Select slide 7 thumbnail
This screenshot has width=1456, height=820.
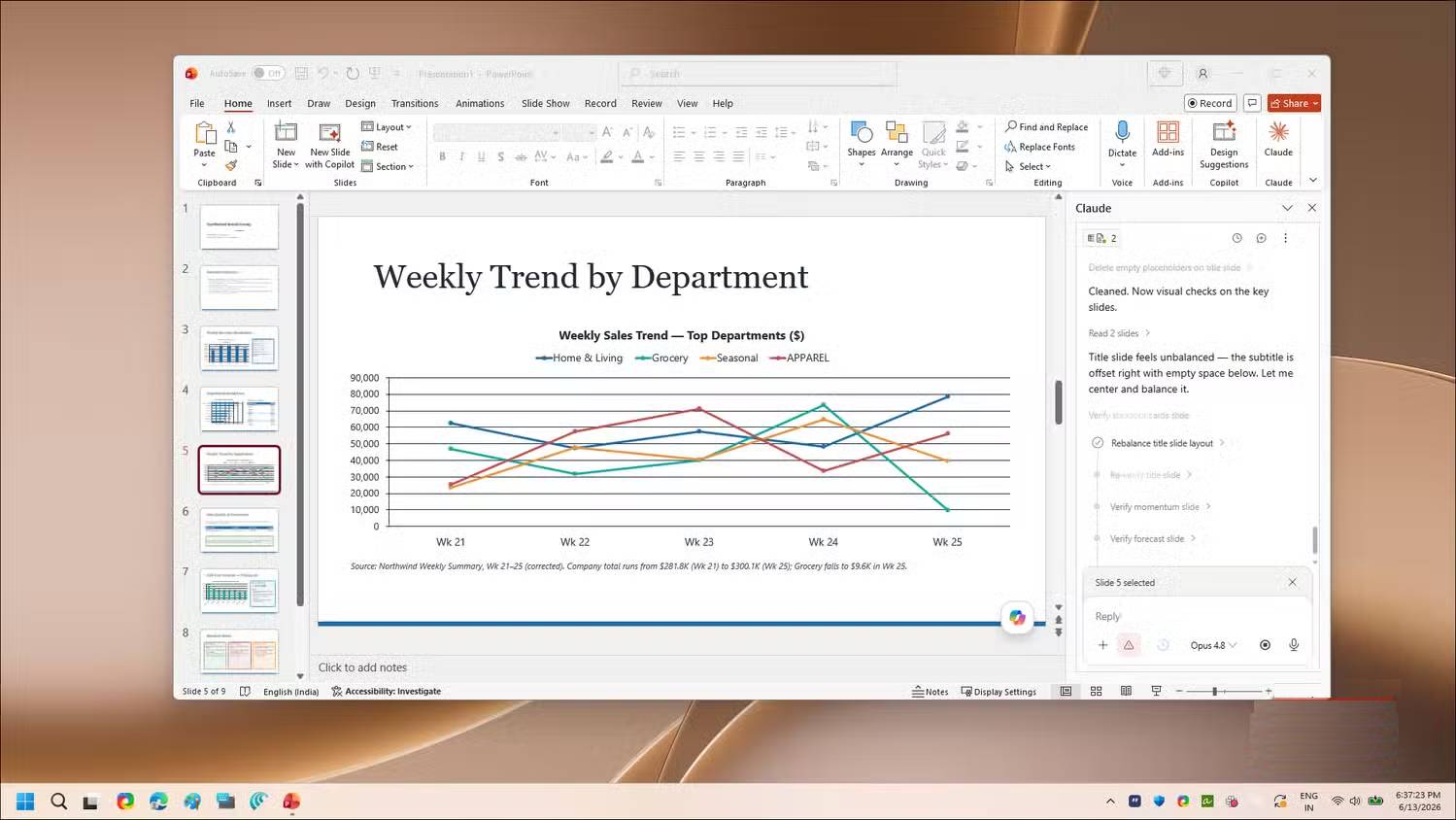(239, 591)
